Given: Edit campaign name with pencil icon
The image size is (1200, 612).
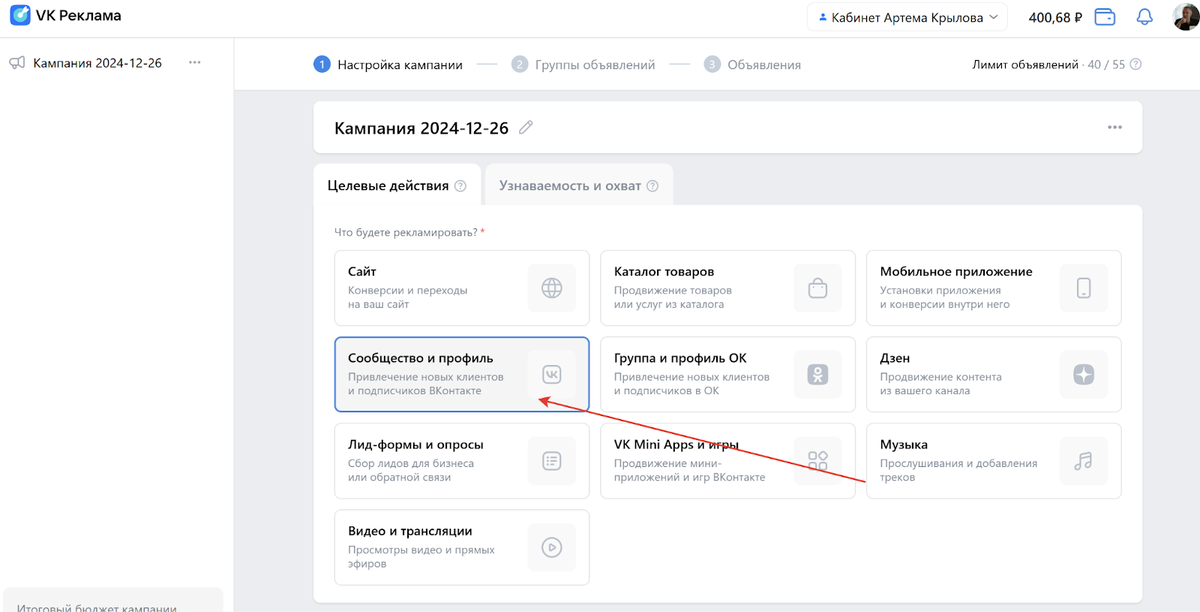Looking at the screenshot, I should 526,127.
